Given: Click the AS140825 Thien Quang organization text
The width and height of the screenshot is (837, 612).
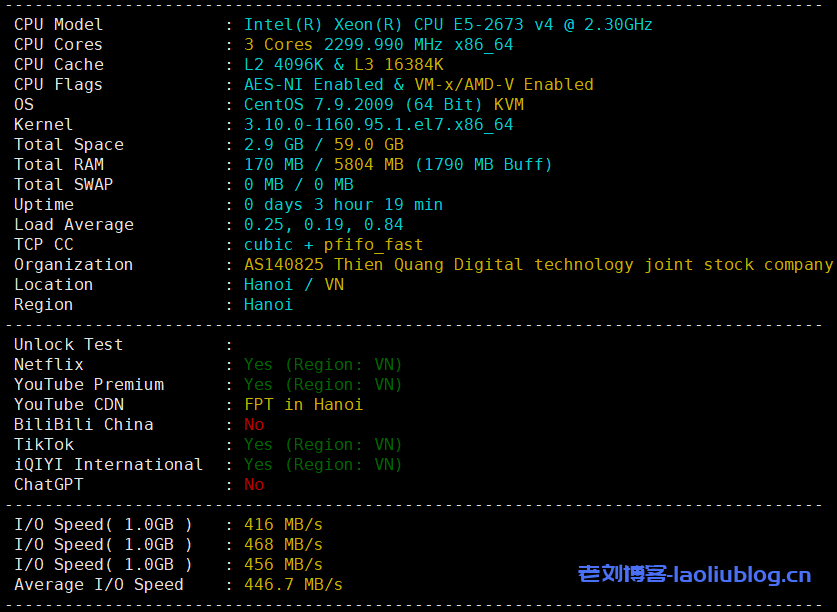Looking at the screenshot, I should [538, 264].
